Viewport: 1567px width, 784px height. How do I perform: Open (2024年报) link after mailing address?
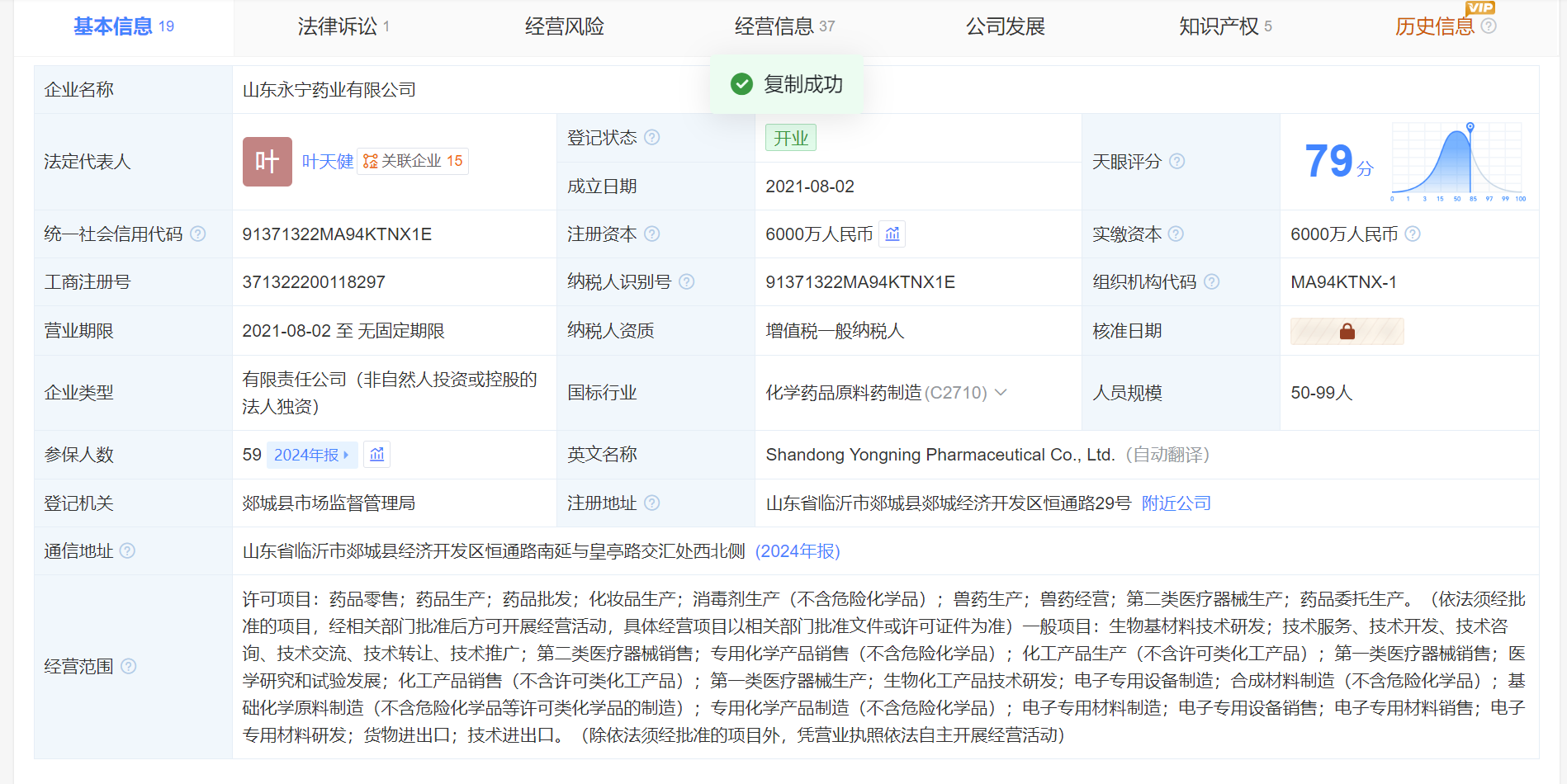point(798,550)
